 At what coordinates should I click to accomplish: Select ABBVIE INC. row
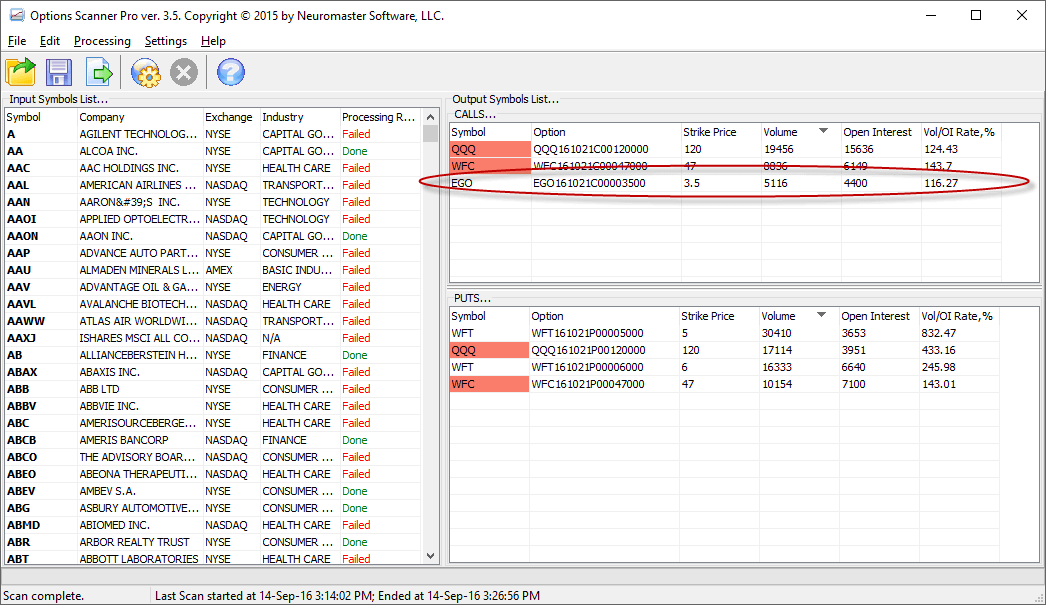tap(212, 406)
